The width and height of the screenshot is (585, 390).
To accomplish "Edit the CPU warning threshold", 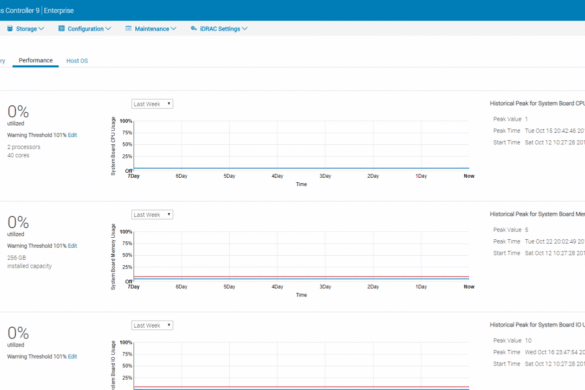I will click(x=72, y=135).
